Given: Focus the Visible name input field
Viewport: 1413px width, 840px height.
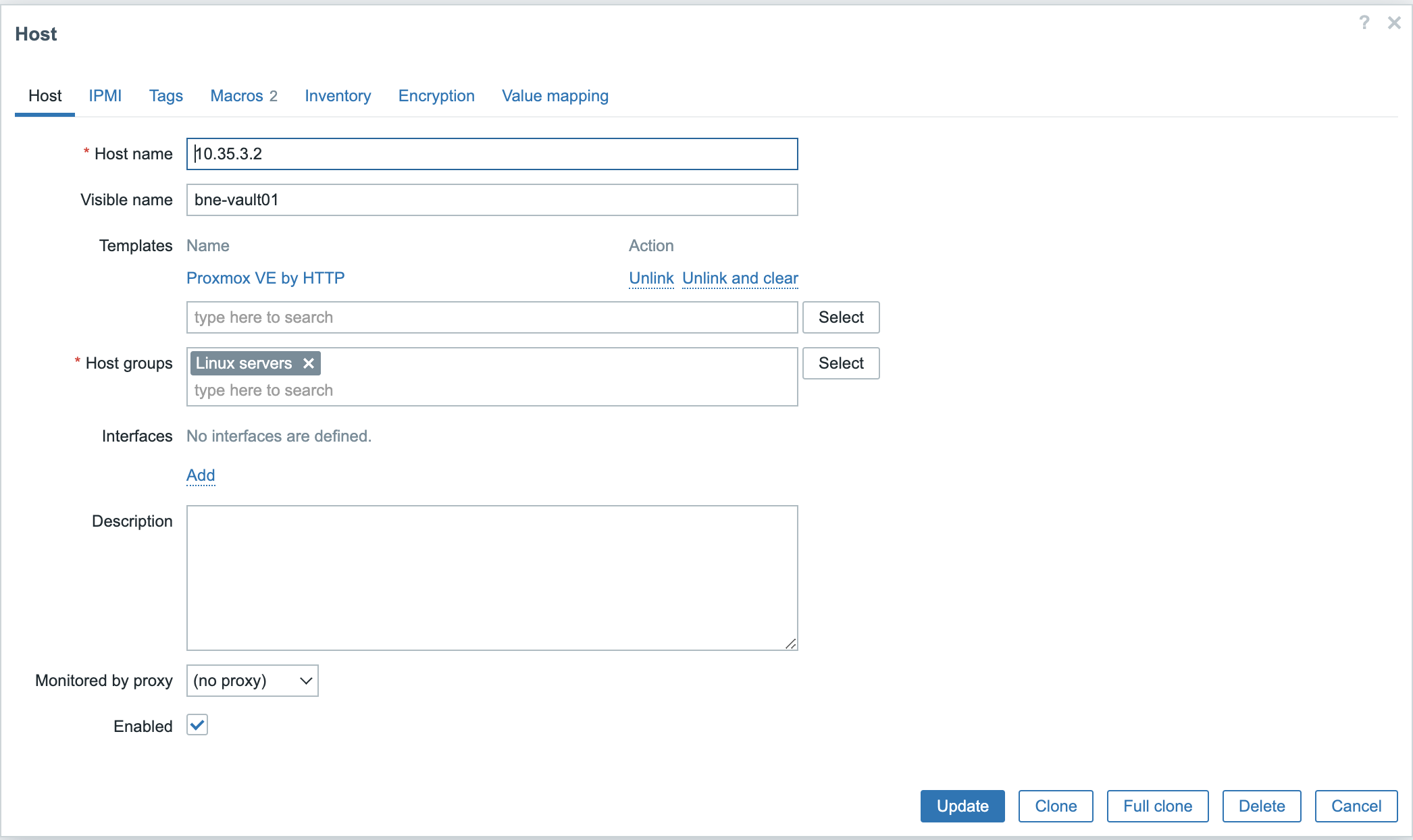Looking at the screenshot, I should point(492,200).
